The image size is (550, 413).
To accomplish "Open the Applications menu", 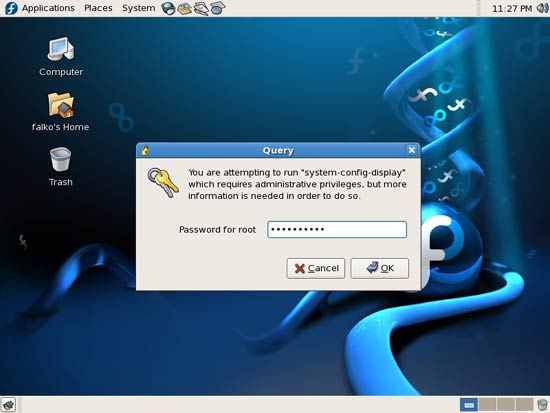I will tap(48, 8).
